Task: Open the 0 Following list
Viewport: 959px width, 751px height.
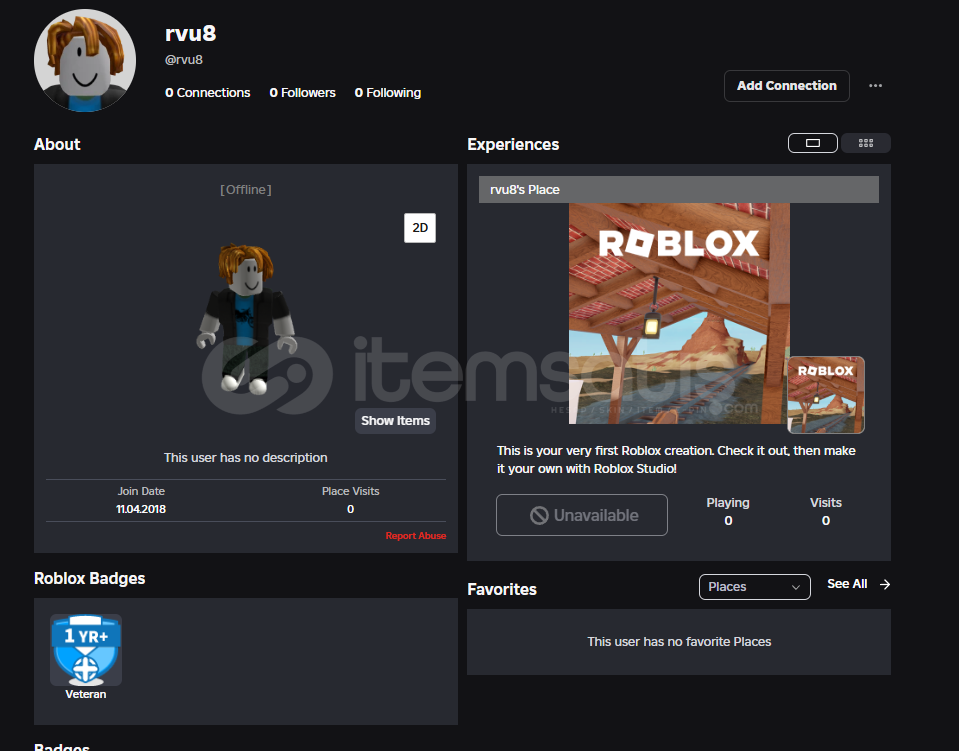Action: click(388, 93)
